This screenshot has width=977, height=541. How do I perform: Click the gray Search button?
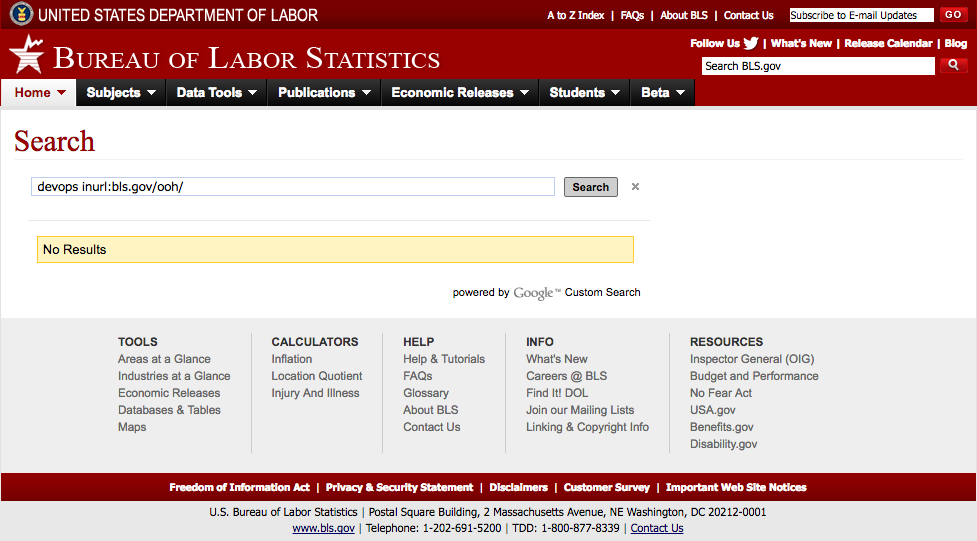(x=591, y=187)
